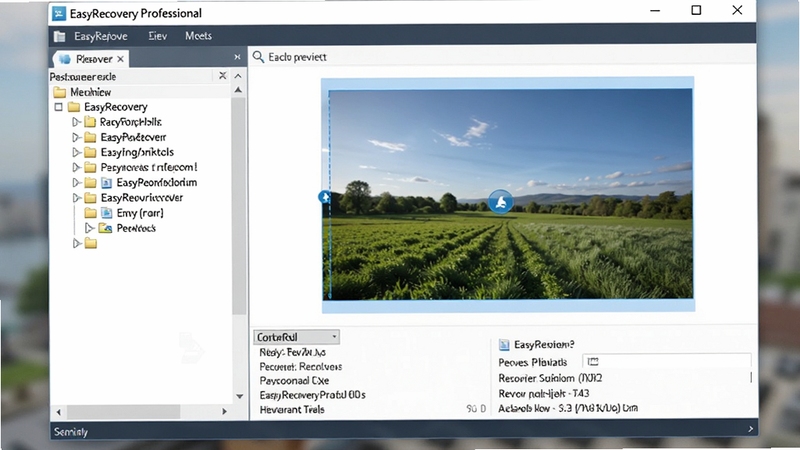The image size is (800, 450).
Task: Select the EasyPaelcoverr tree item
Action: click(133, 137)
